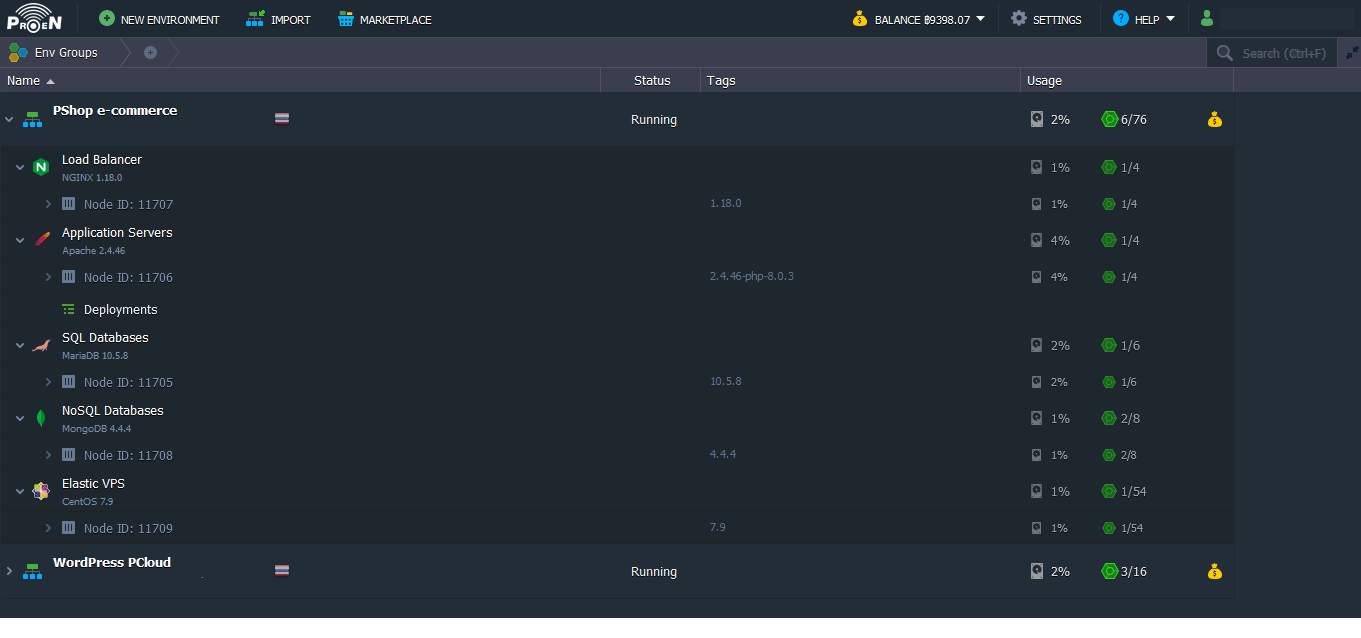Image resolution: width=1361 pixels, height=638 pixels.
Task: Click the NoSQL Databases label
Action: (112, 410)
